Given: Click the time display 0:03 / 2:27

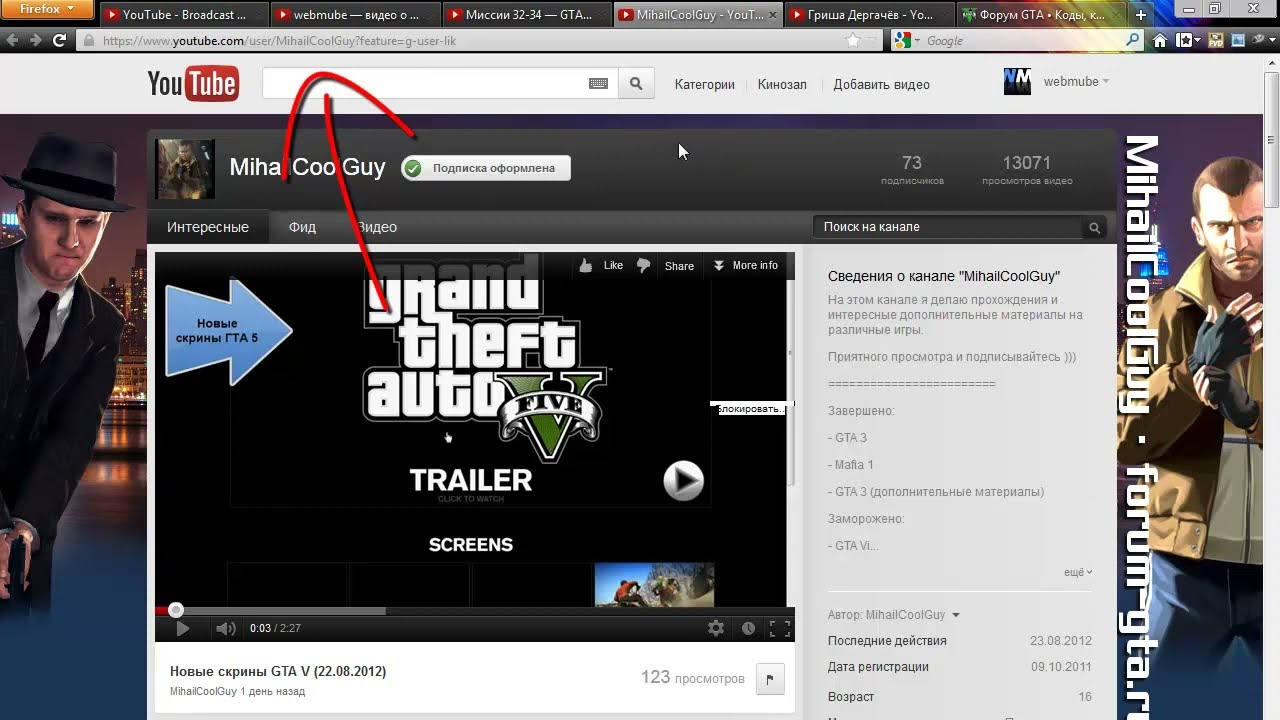Looking at the screenshot, I should [275, 628].
